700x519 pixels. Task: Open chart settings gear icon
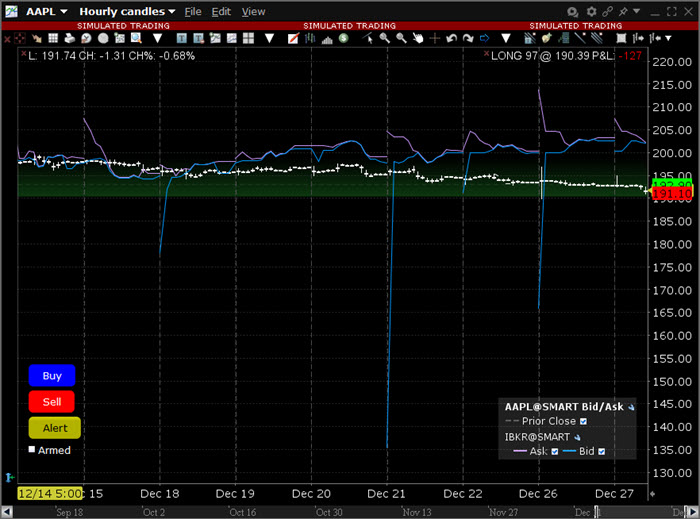[x=591, y=12]
